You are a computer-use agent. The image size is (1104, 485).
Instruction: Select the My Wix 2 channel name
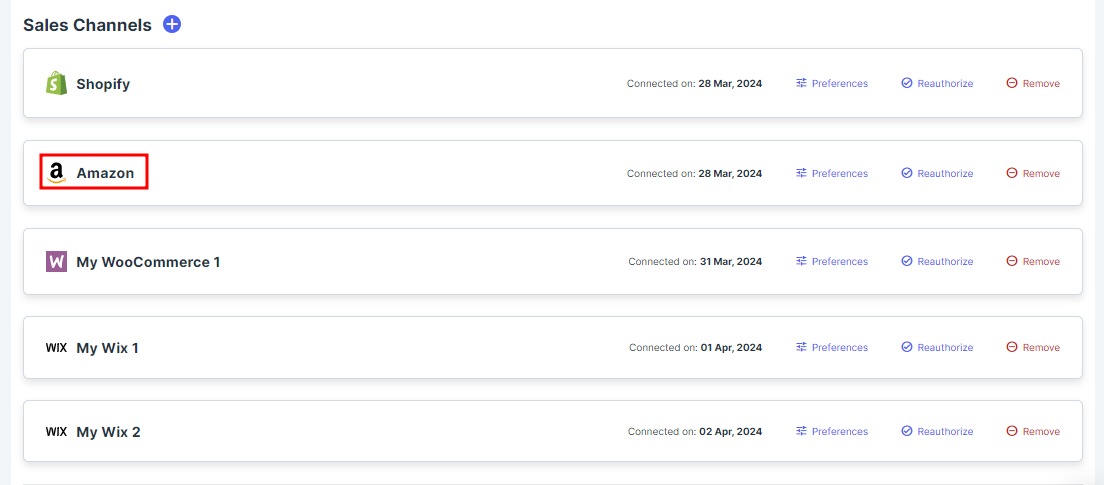(108, 432)
